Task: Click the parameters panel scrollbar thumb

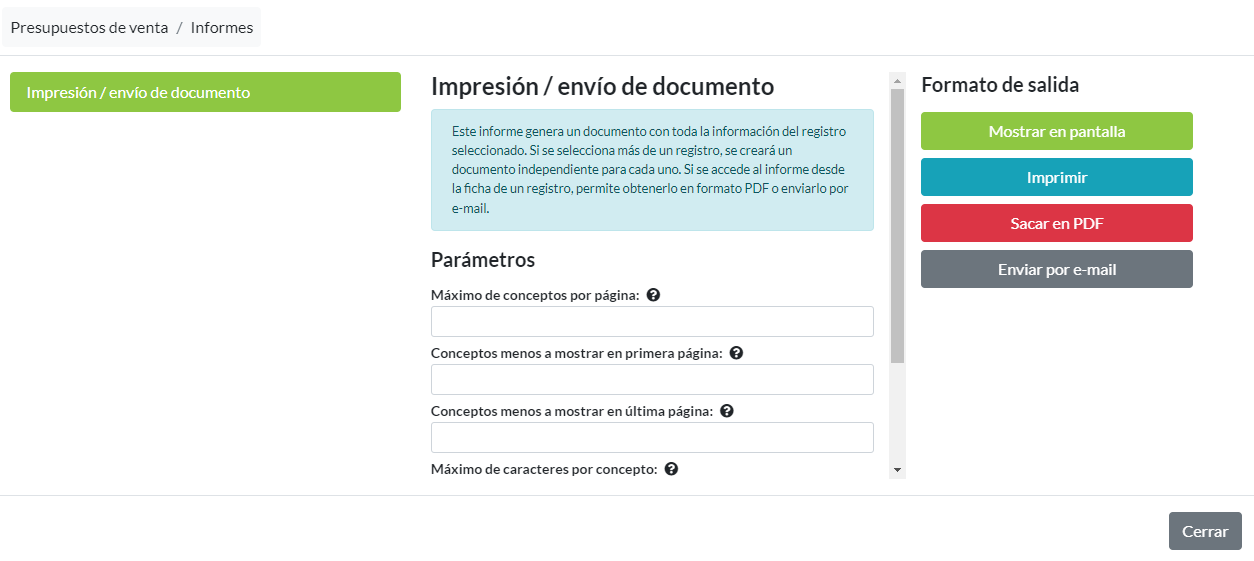Action: [x=897, y=225]
